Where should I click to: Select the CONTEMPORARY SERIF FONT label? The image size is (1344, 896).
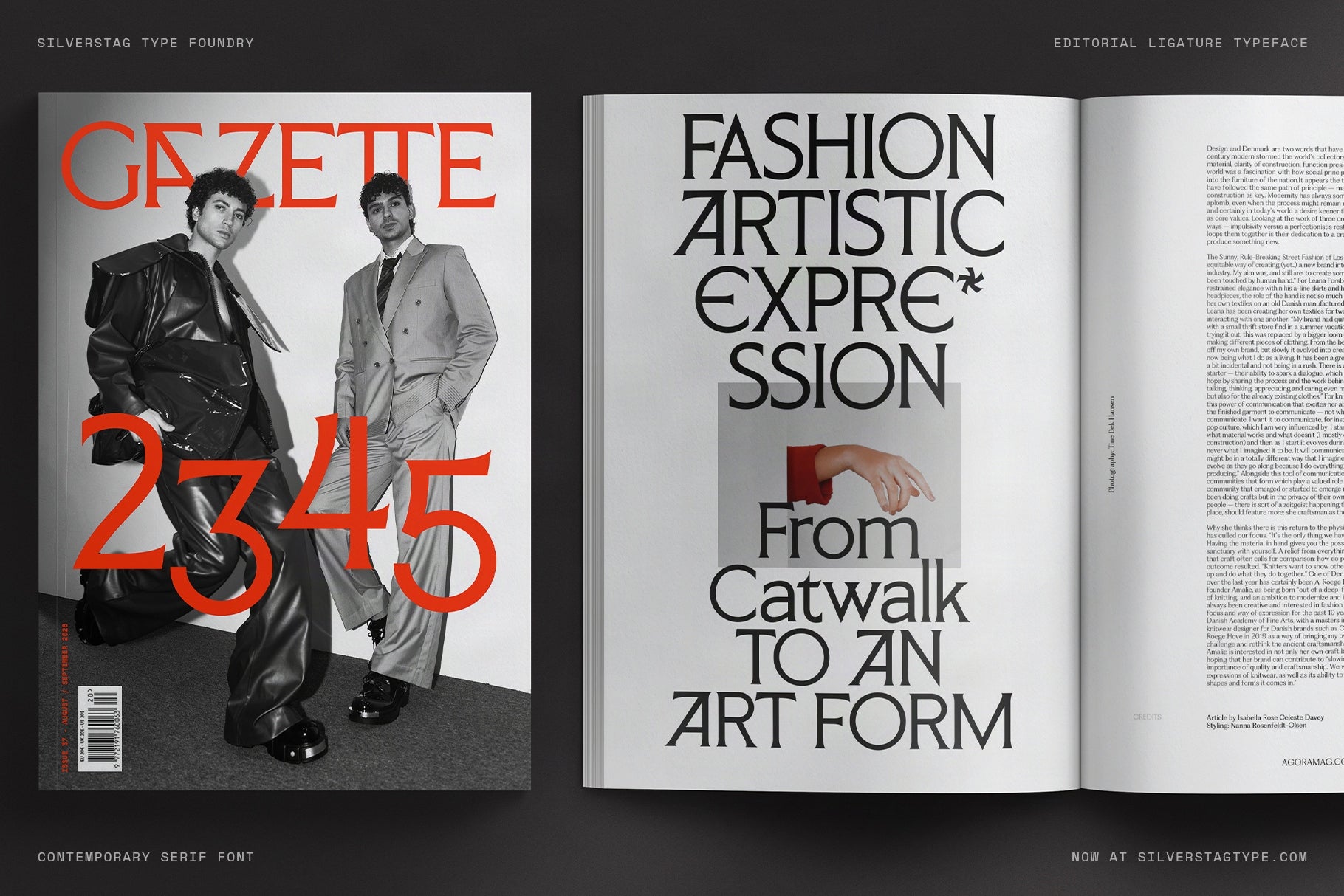pos(146,856)
